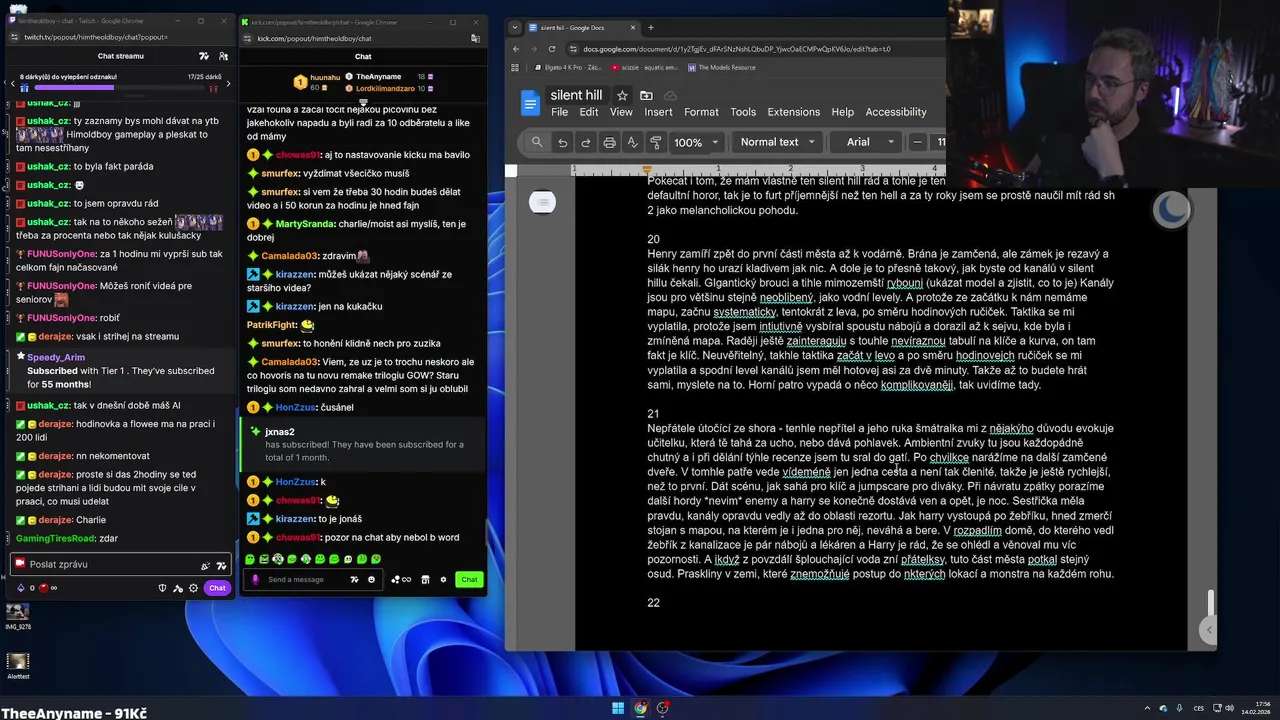Open the Edit menu in Docs
Screen dimensions: 1280x720
click(589, 112)
